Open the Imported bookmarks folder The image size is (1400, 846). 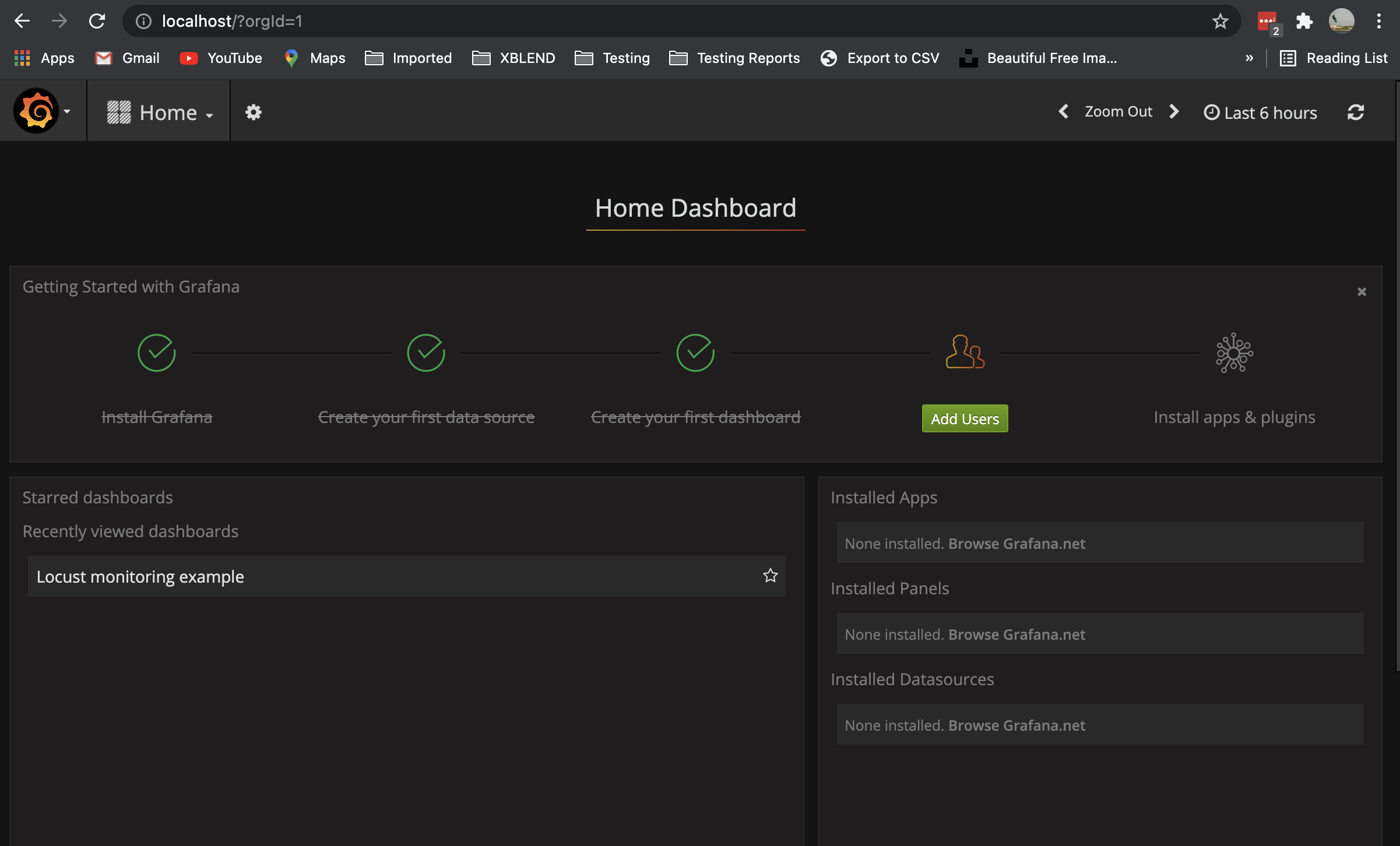tap(408, 58)
